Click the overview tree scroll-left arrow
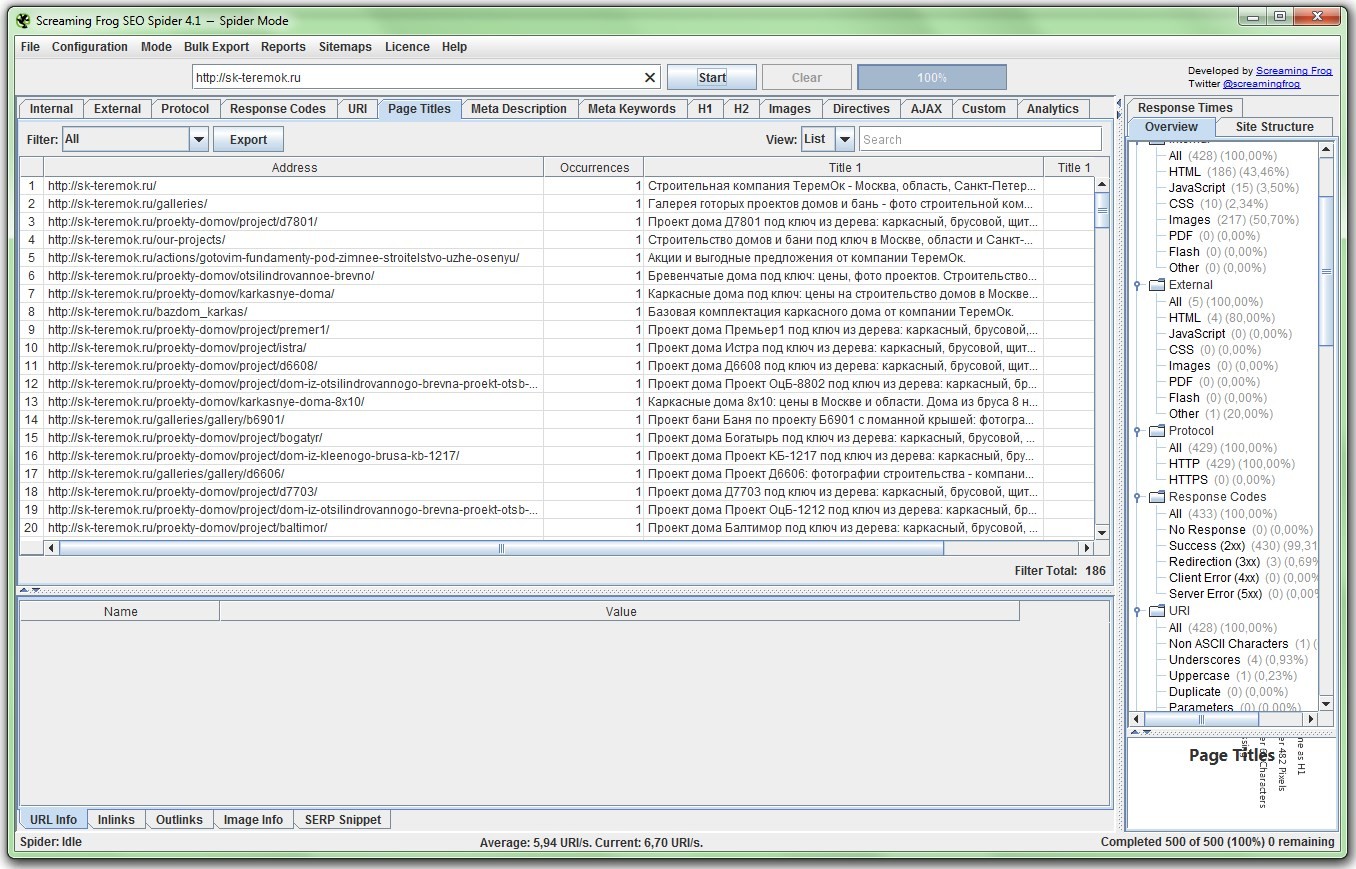 pyautogui.click(x=1137, y=719)
